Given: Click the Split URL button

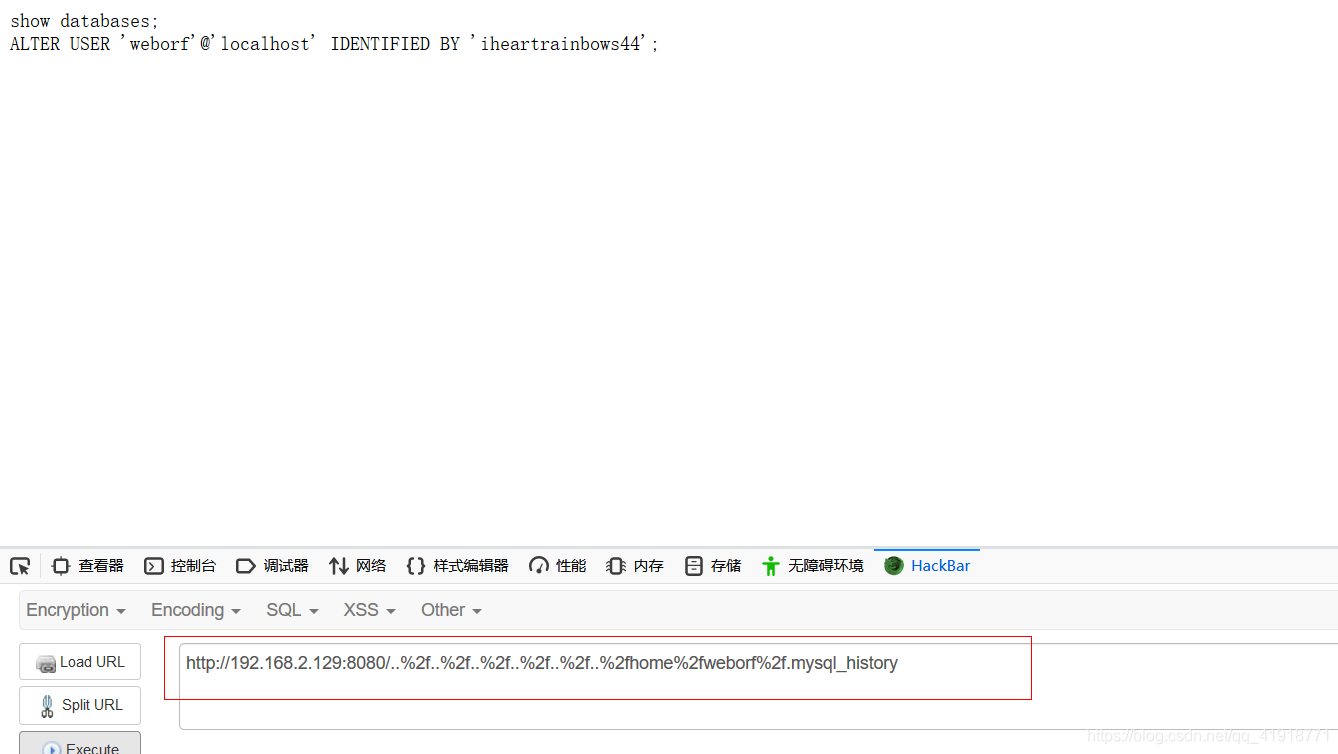Looking at the screenshot, I should coord(80,705).
